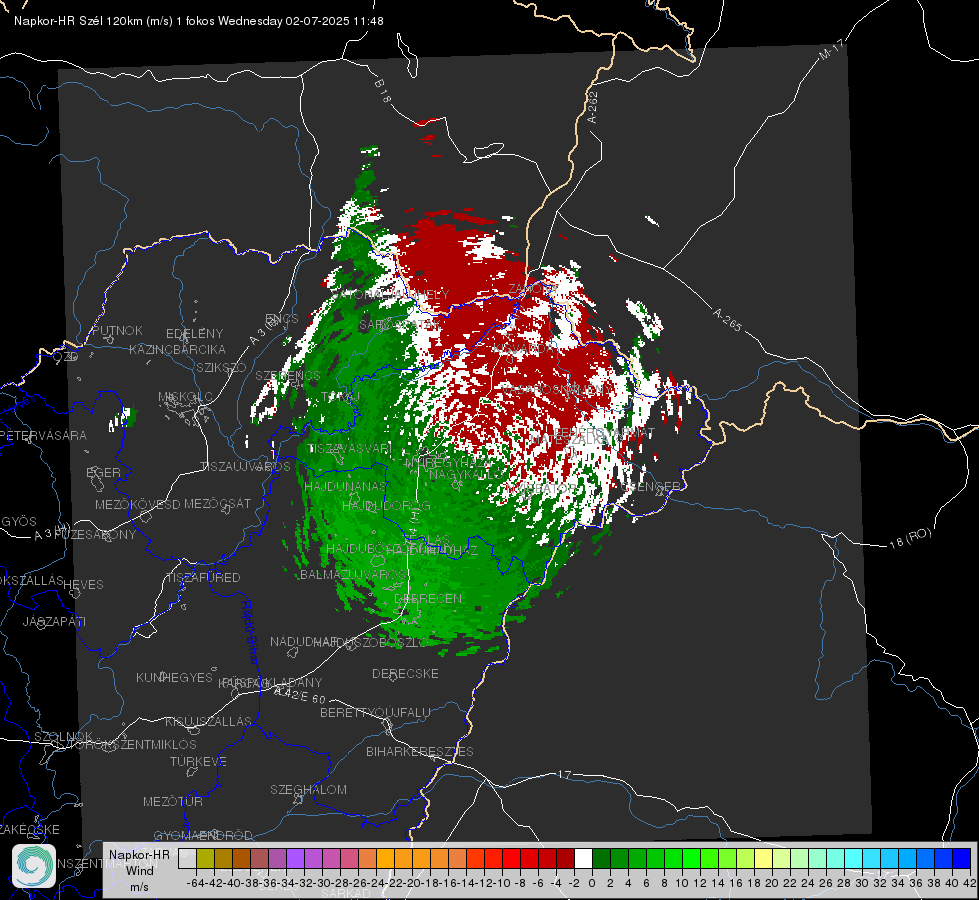Viewport: 979px width, 900px height.
Task: Click the HAJDÚNÁNÁS town label
Action: point(345,486)
